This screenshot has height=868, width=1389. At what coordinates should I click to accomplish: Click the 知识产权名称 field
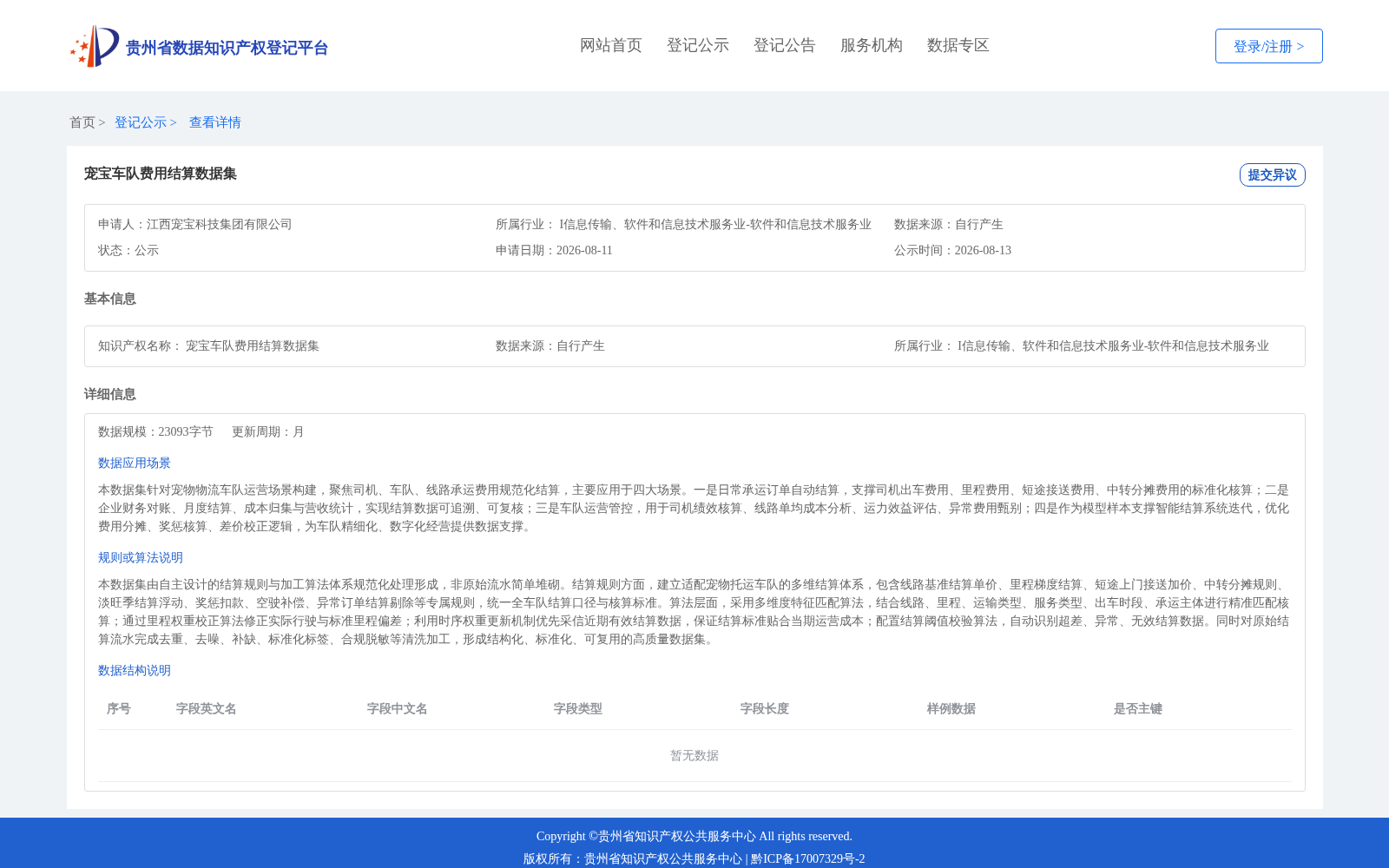208,345
